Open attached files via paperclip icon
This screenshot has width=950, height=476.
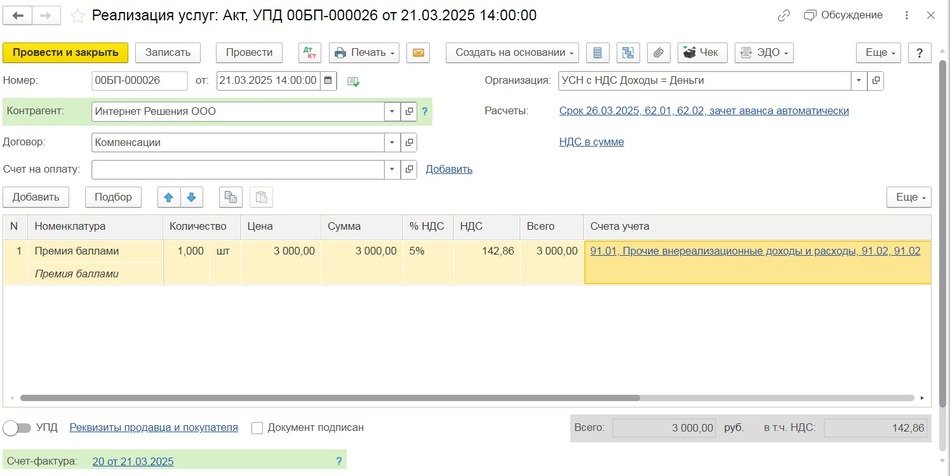(x=657, y=52)
